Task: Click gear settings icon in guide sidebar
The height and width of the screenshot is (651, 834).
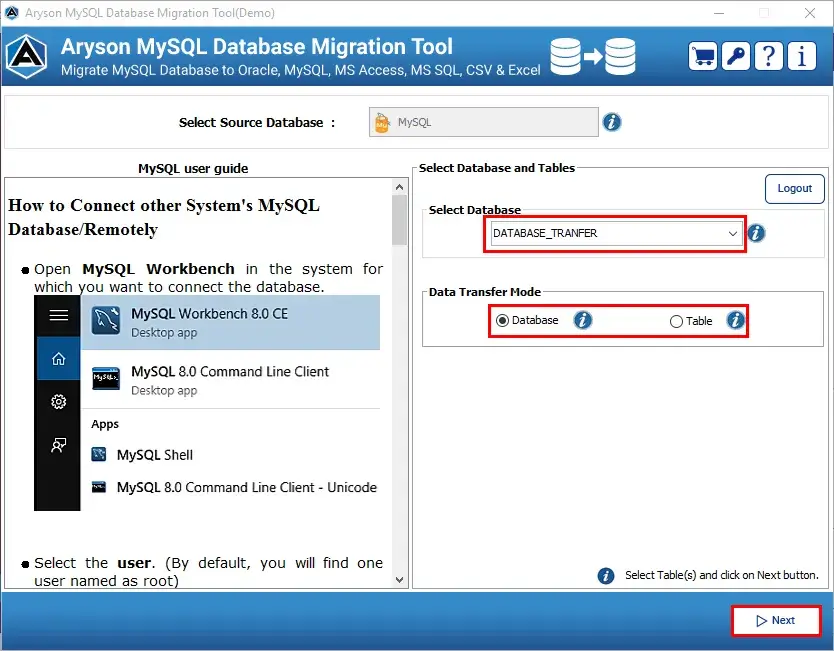Action: (59, 402)
